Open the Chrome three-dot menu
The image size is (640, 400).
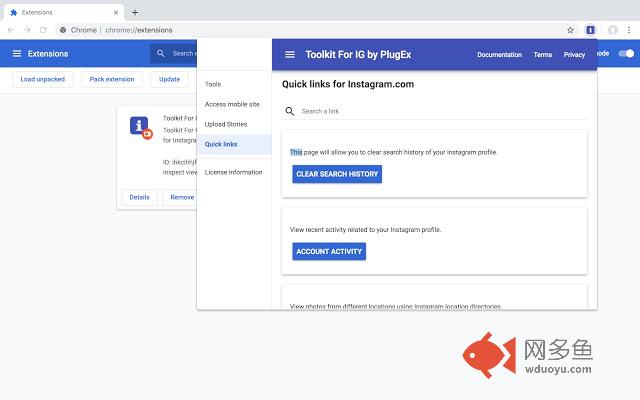[x=630, y=30]
